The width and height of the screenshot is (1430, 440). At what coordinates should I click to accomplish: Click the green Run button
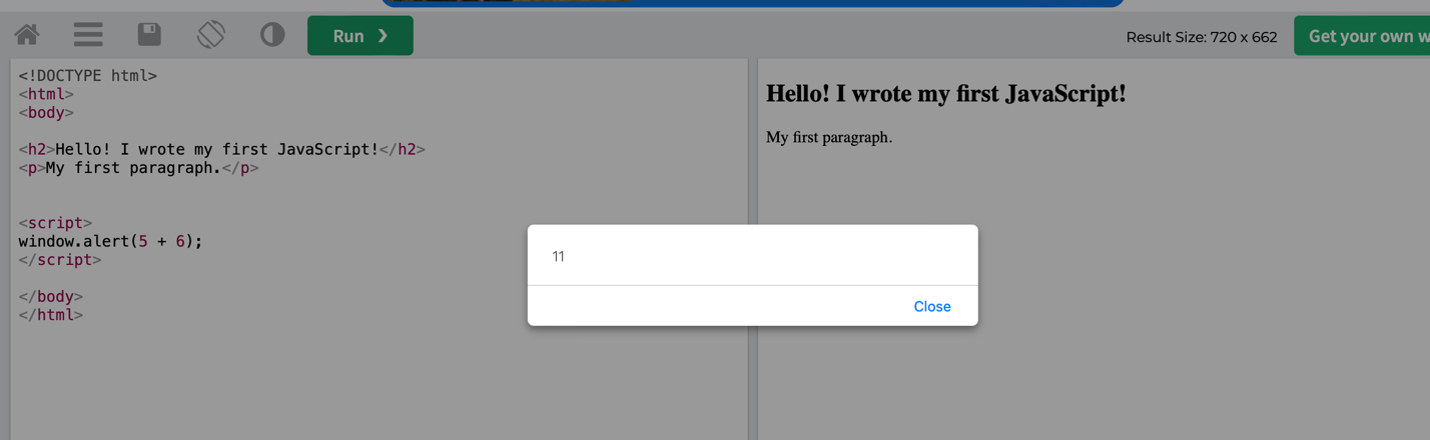(360, 36)
